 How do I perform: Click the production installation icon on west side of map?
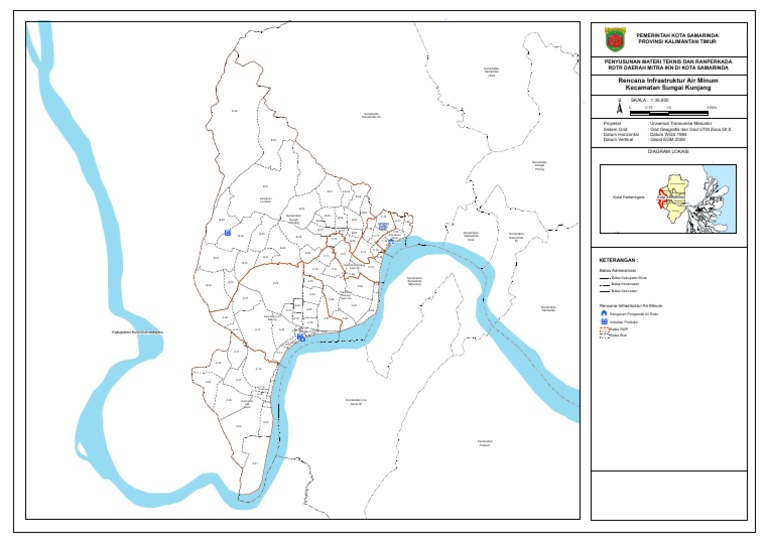(227, 233)
